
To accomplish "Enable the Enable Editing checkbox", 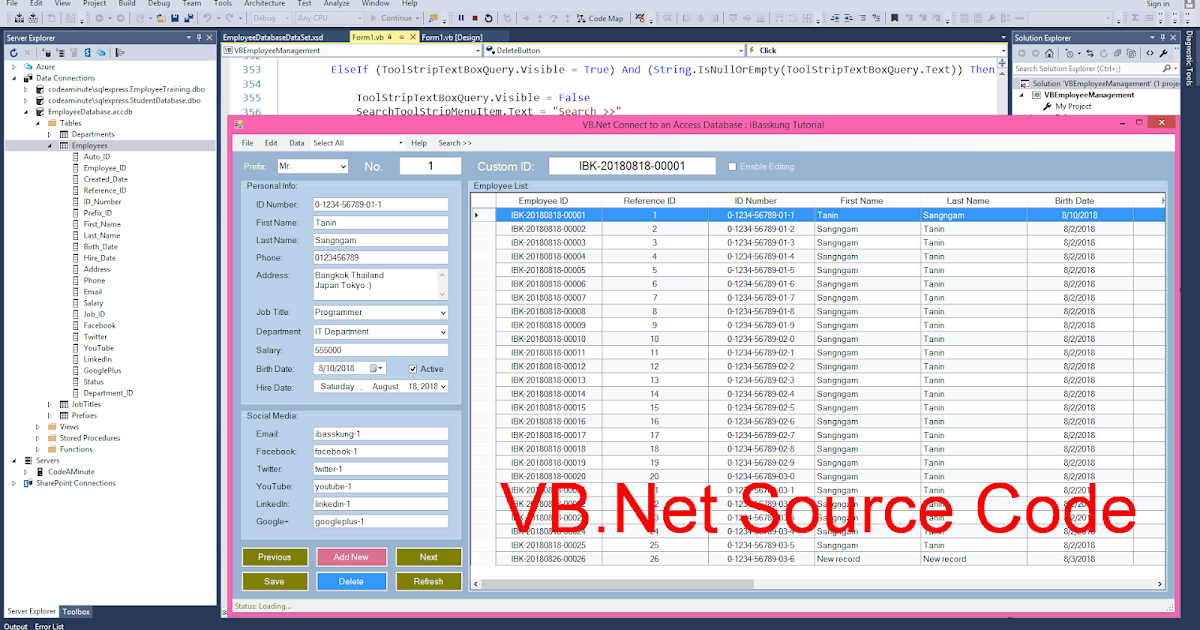I will pos(732,166).
